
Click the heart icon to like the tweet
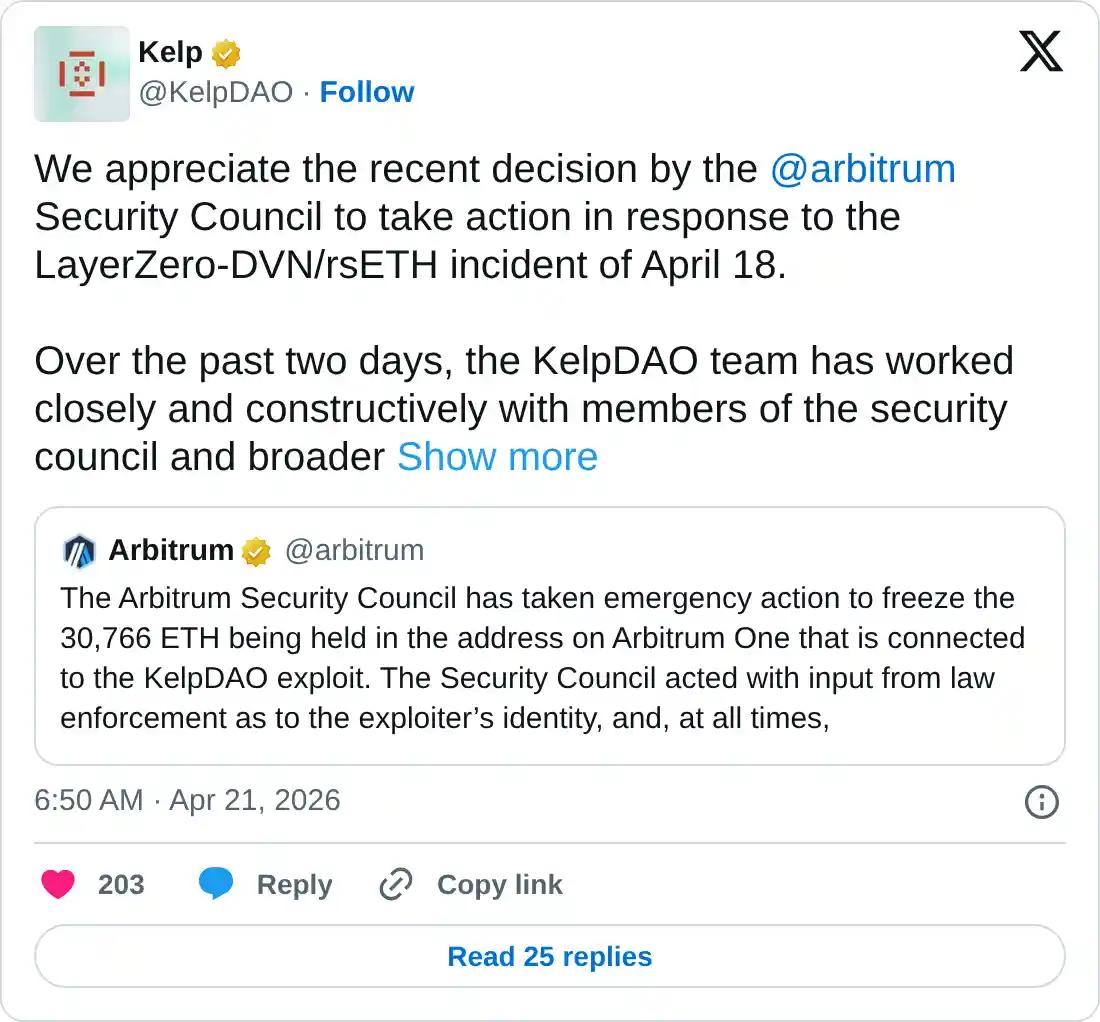pos(60,884)
